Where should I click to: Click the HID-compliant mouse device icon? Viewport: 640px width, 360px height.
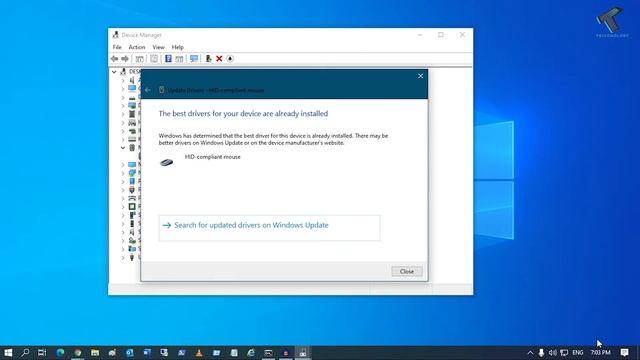[167, 162]
